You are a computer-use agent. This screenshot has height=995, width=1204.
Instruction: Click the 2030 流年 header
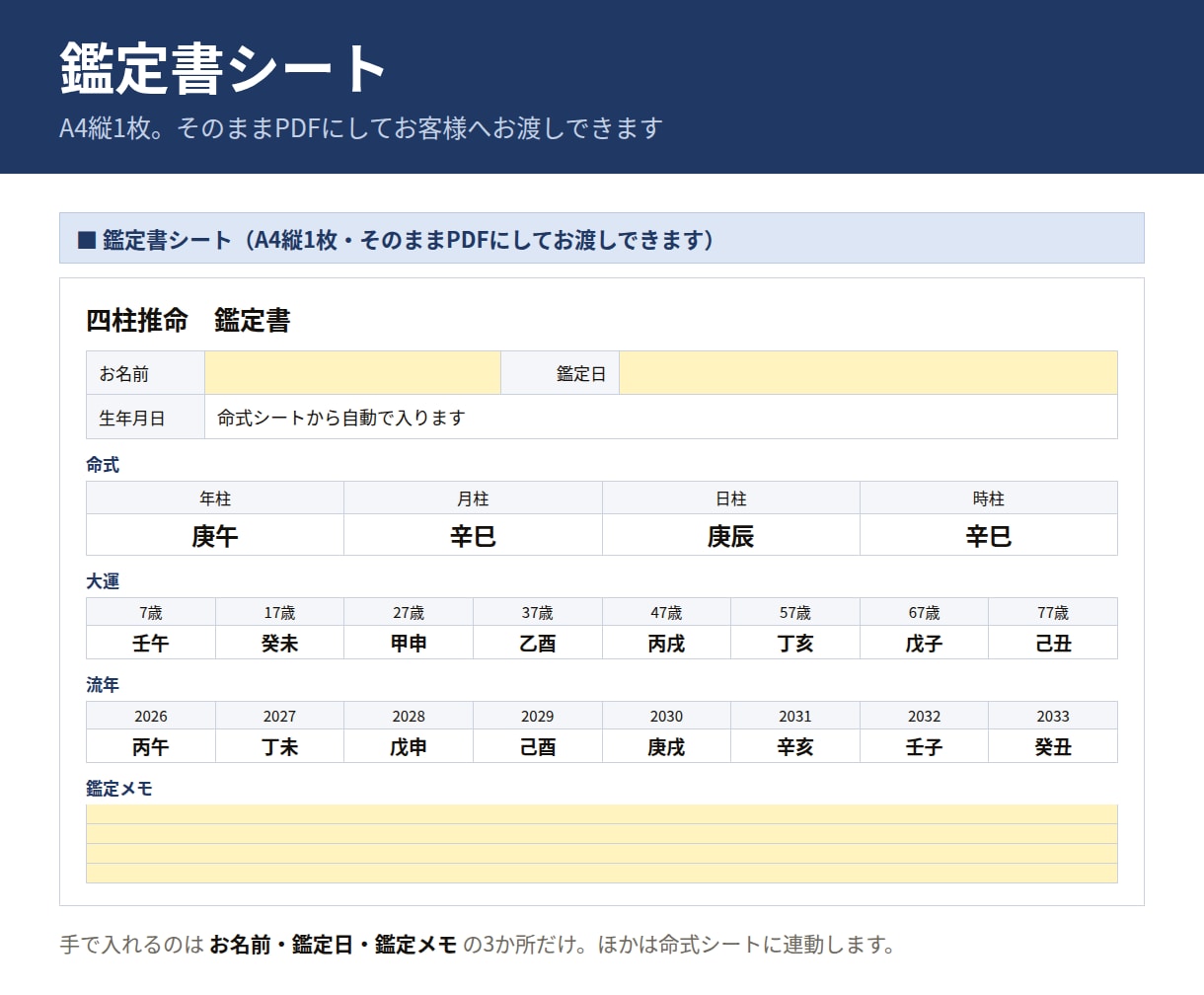point(667,716)
